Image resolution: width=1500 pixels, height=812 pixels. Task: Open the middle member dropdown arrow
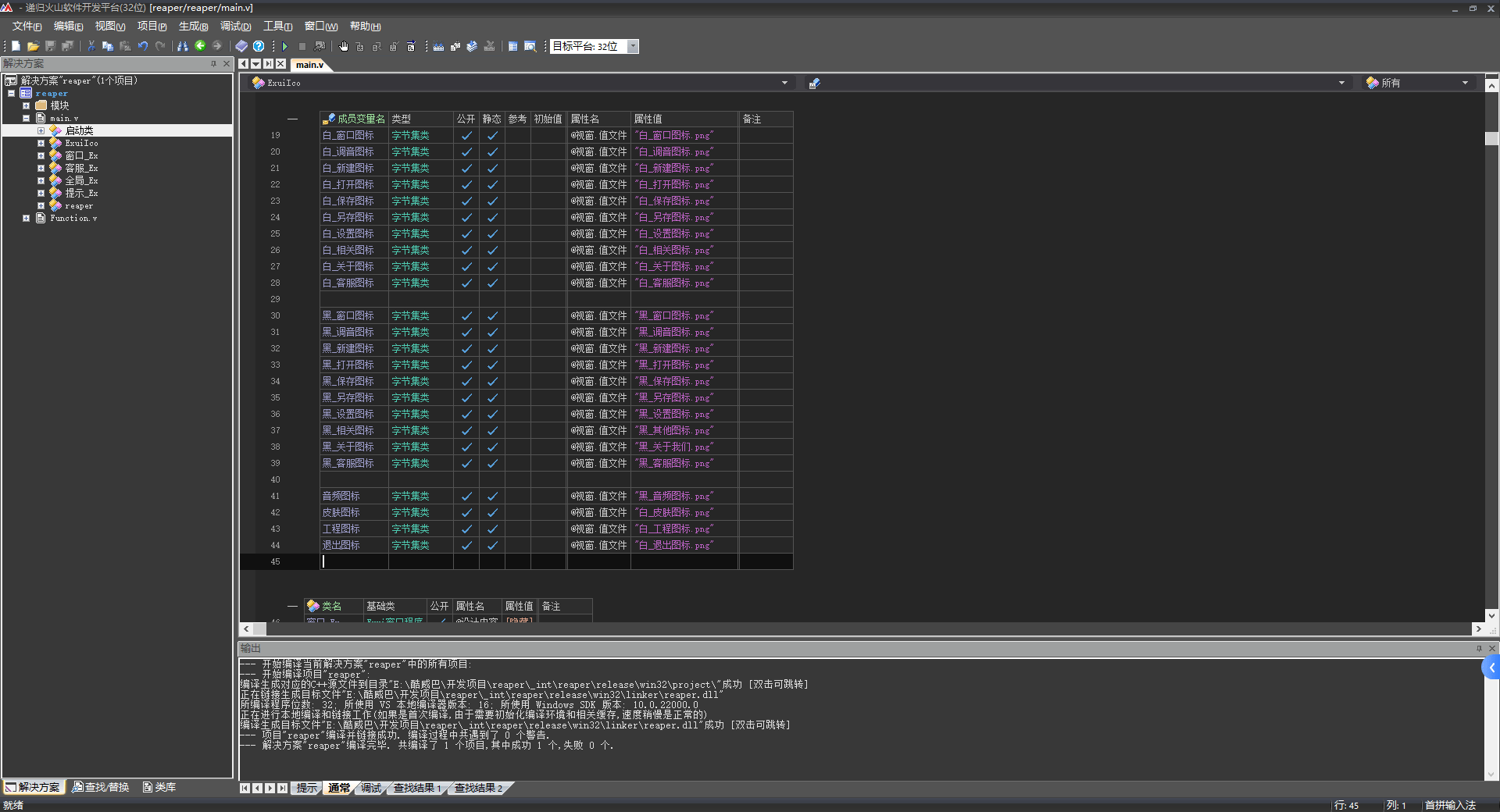[1341, 83]
